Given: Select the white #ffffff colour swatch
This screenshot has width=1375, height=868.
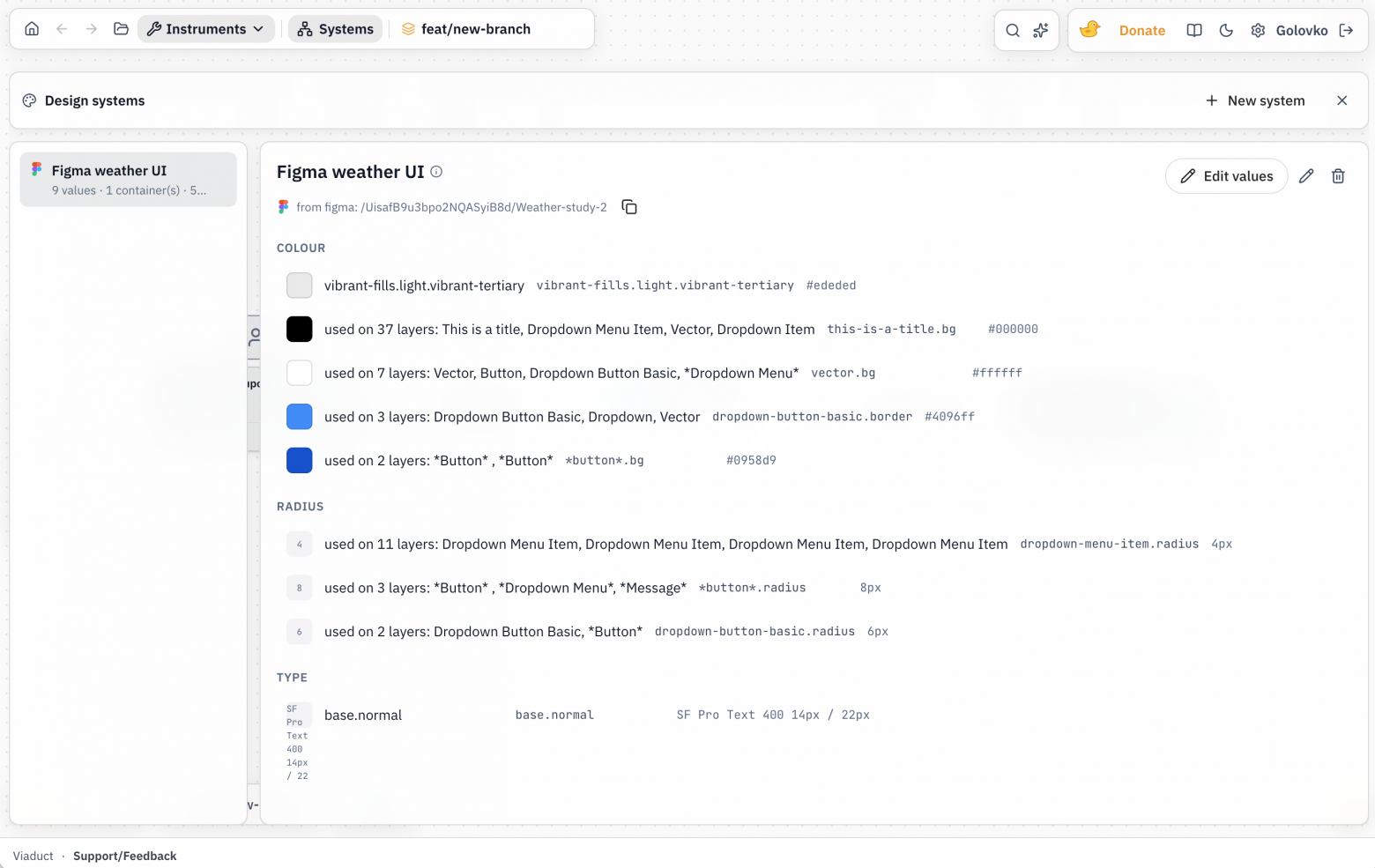Looking at the screenshot, I should (x=300, y=373).
